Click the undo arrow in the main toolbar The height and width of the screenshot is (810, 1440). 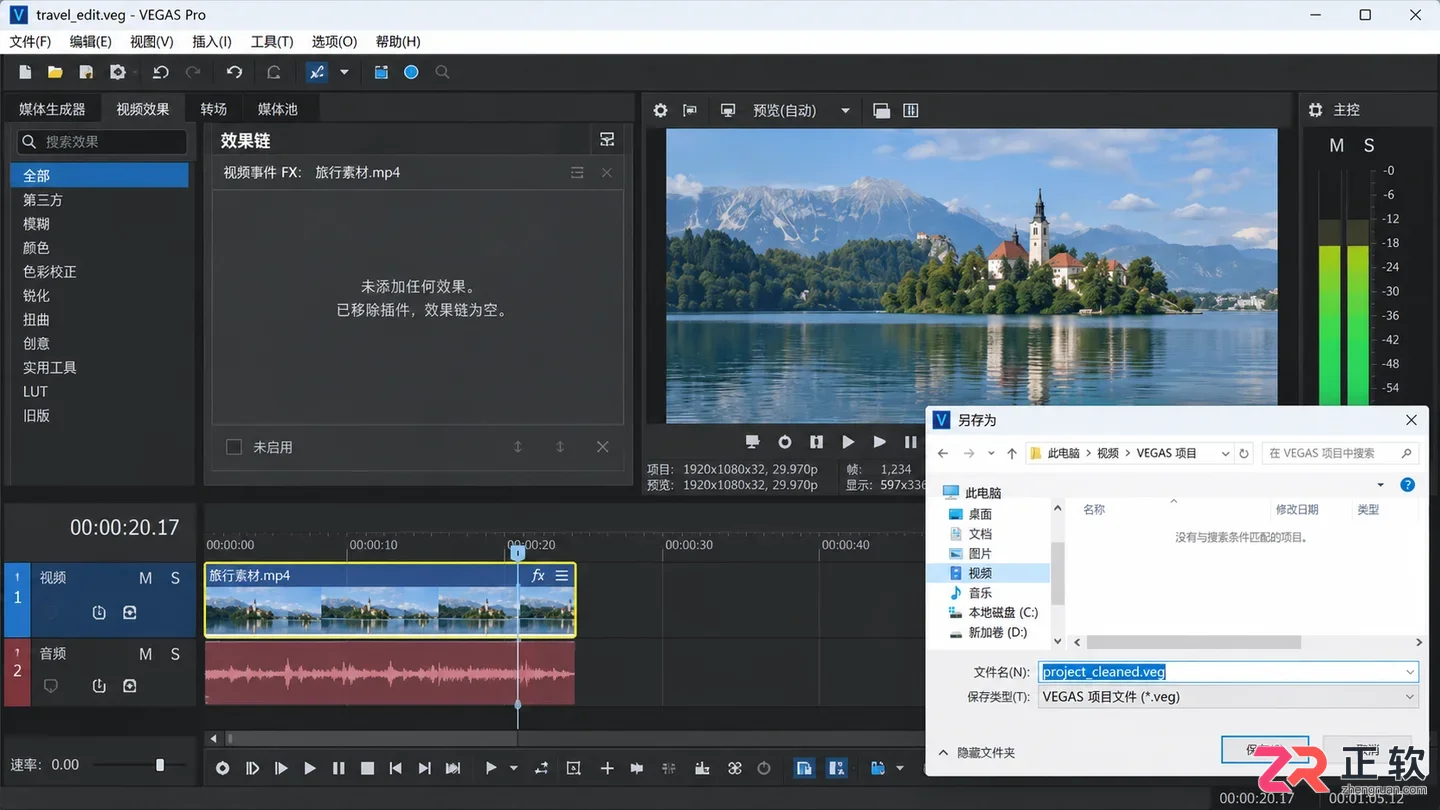tap(161, 72)
